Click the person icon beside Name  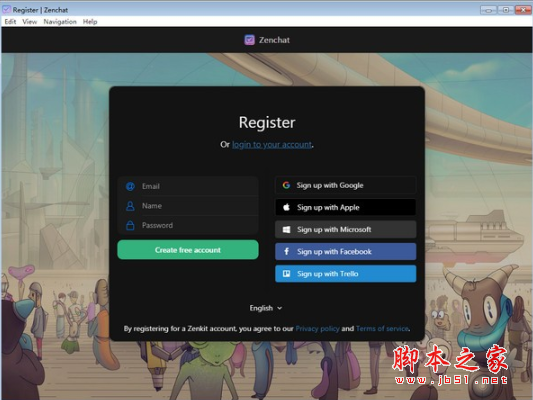[130, 206]
